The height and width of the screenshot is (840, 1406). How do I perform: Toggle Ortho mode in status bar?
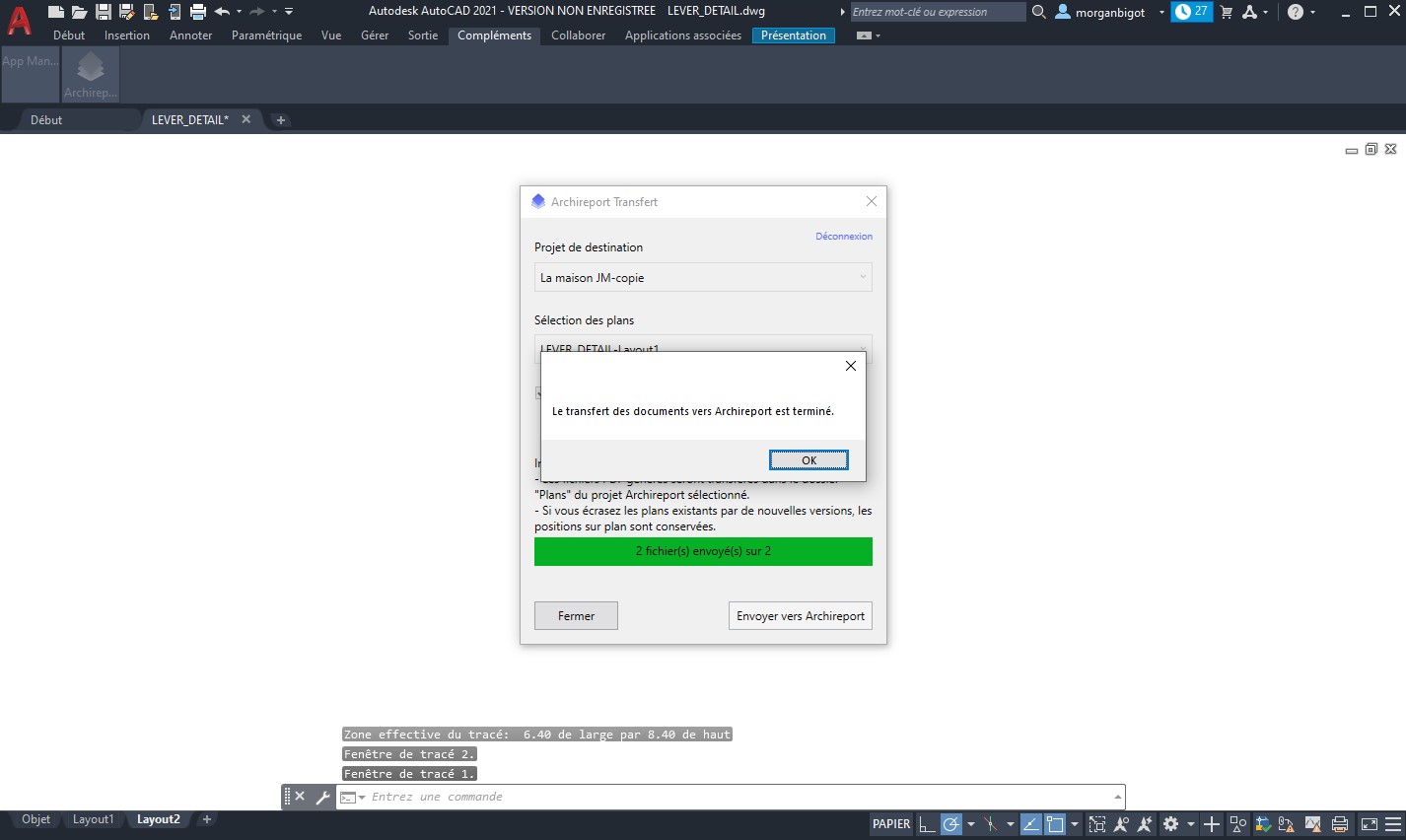click(927, 824)
